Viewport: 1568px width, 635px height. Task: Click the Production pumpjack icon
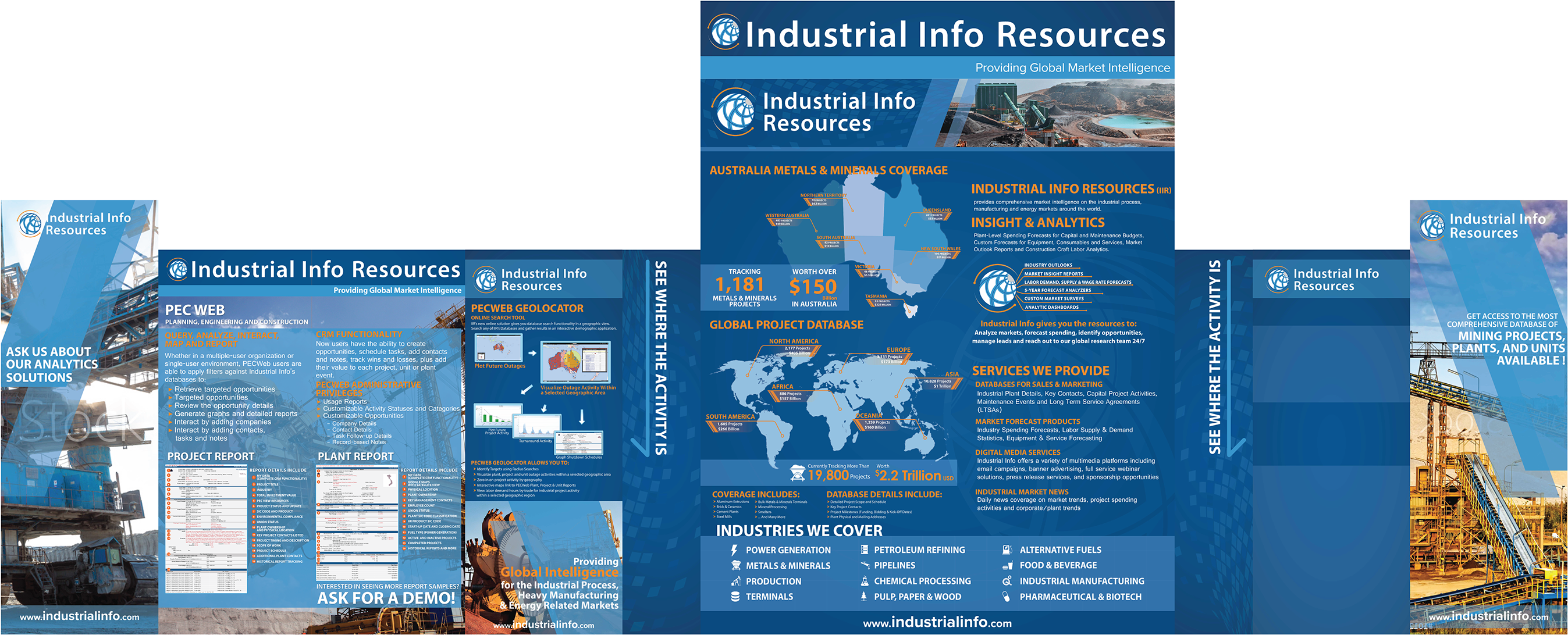(735, 582)
